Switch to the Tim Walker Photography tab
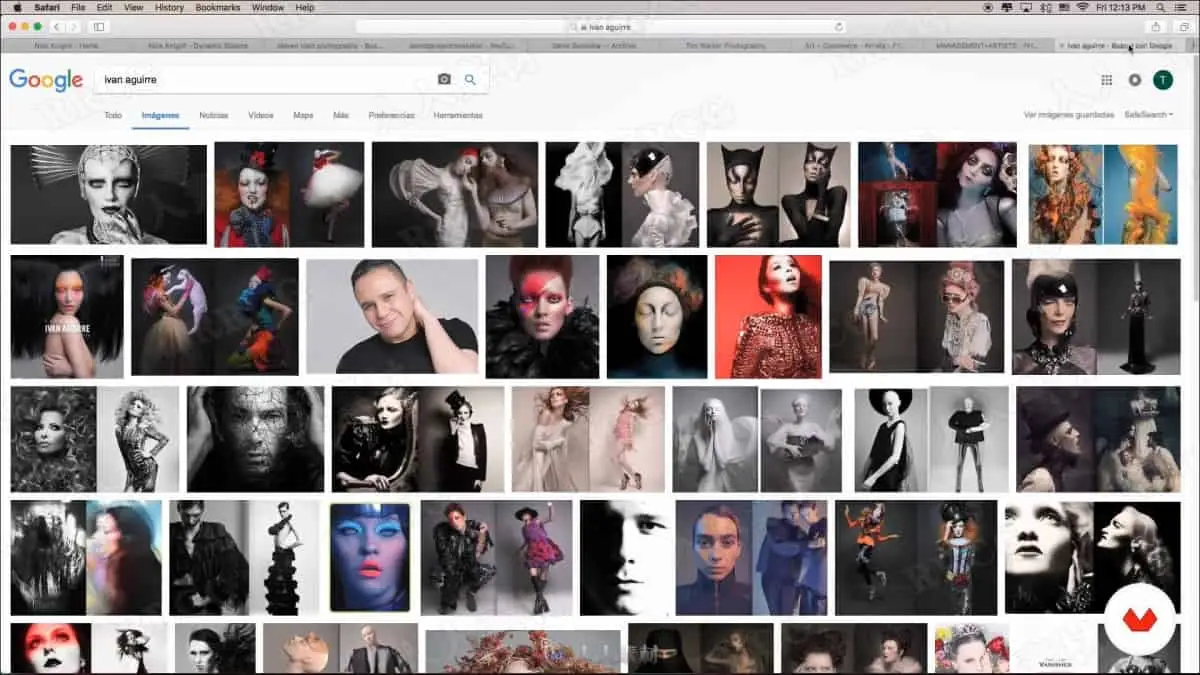The height and width of the screenshot is (675, 1200). [726, 45]
